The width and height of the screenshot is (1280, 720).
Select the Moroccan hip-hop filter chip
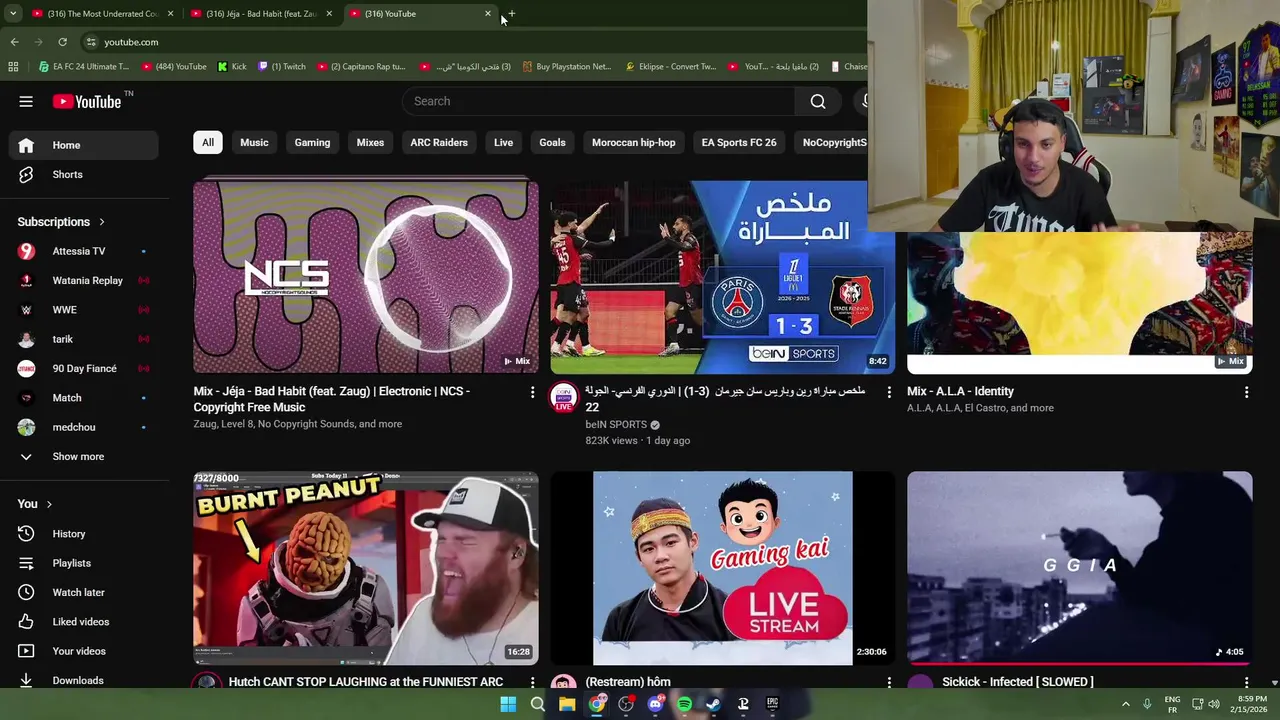[x=633, y=142]
